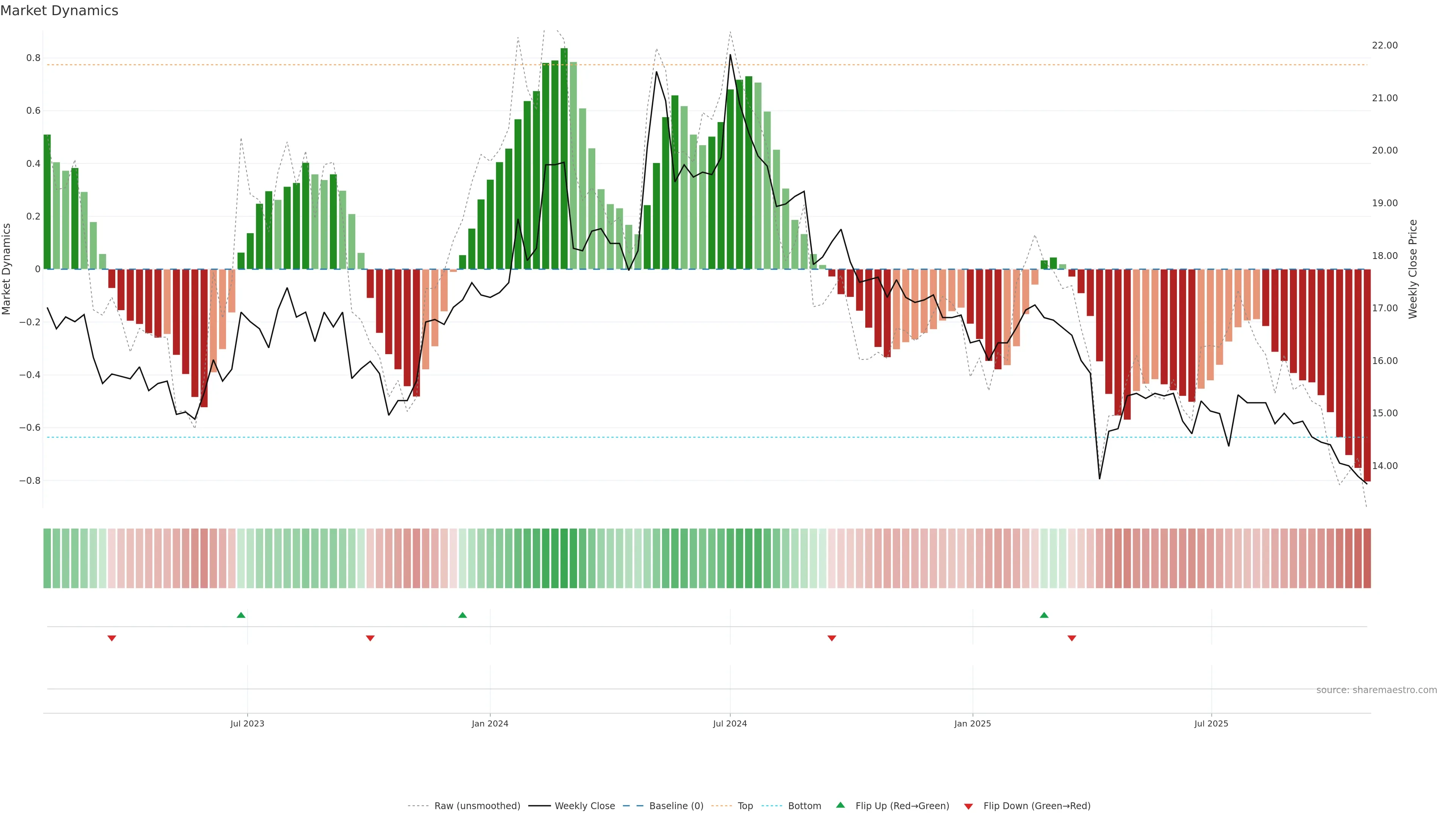Click the green flip-up triangle before Jul 2023
The height and width of the screenshot is (819, 1456).
241,615
